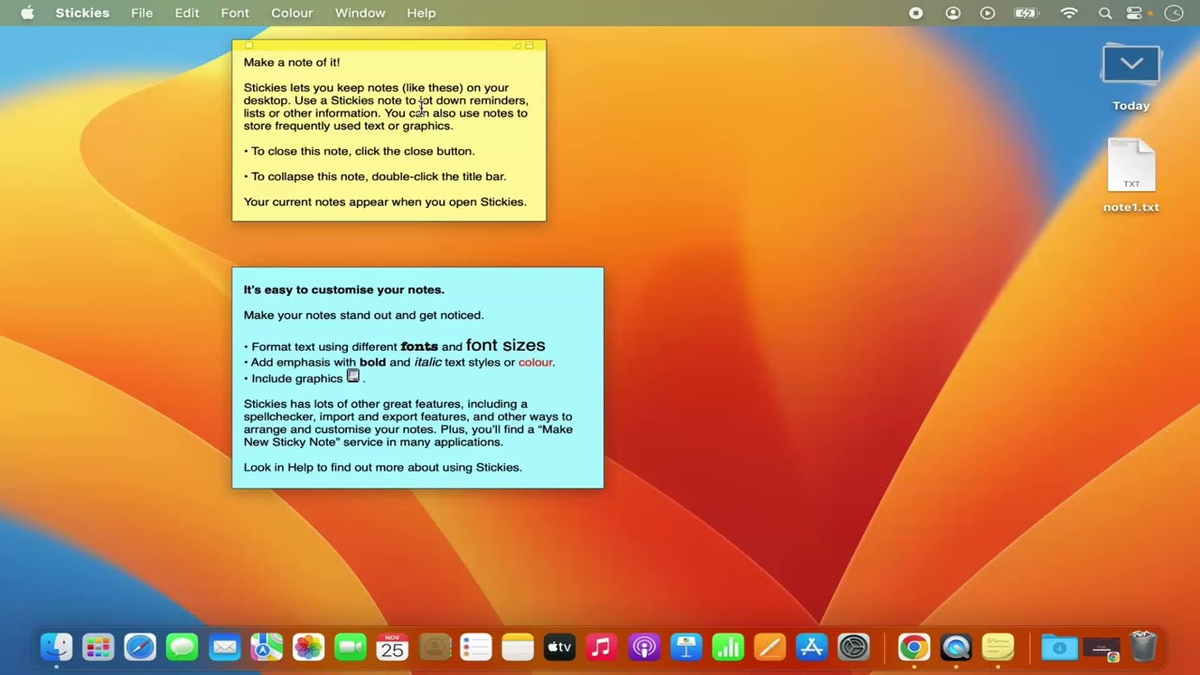Open the Trash from the Dock
The image size is (1200, 675).
pos(1143,647)
